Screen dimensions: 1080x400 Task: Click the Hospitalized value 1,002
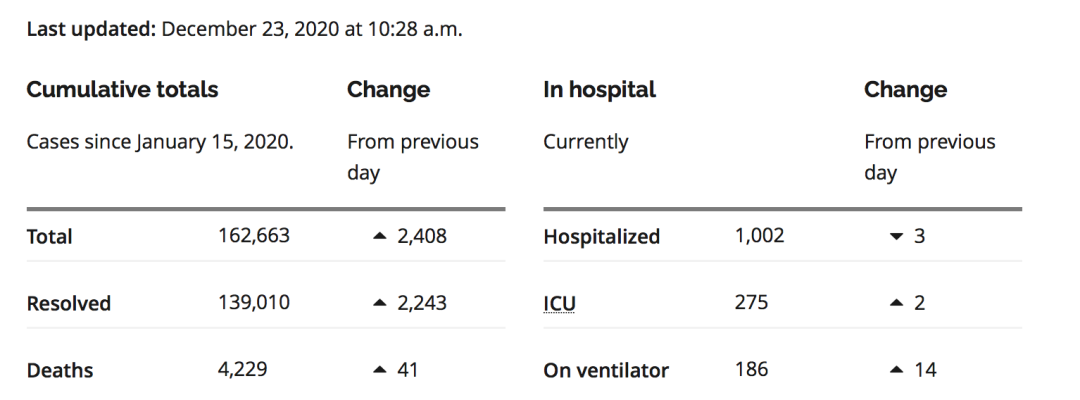[x=759, y=235]
